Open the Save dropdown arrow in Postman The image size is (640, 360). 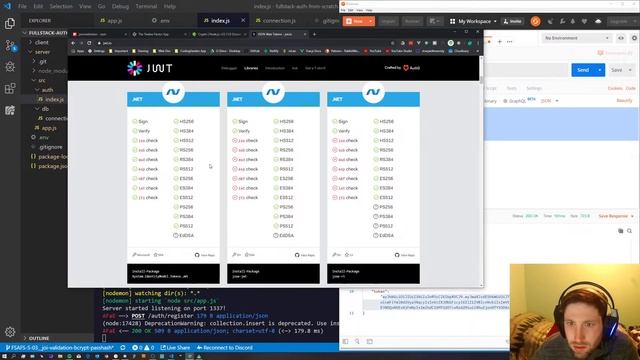click(630, 70)
